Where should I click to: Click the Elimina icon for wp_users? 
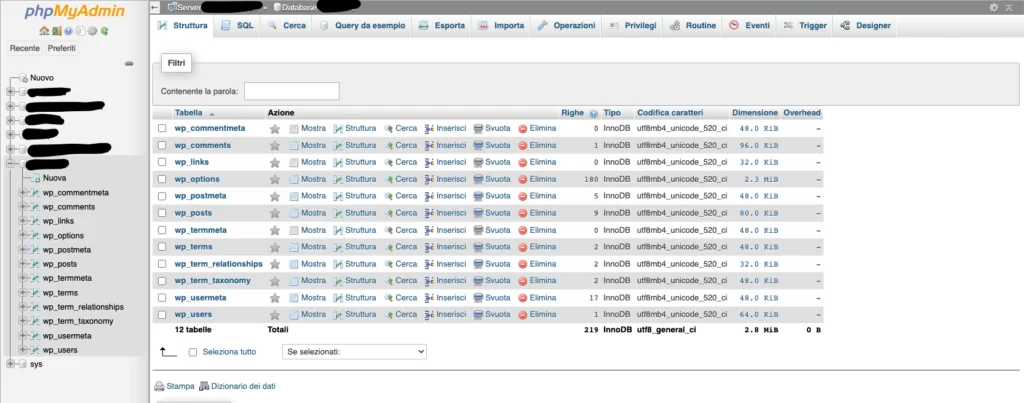tap(522, 315)
